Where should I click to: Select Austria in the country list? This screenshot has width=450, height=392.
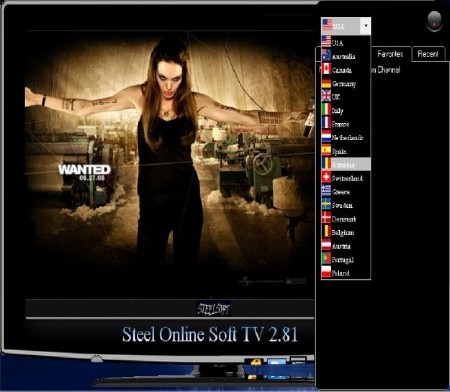pyautogui.click(x=346, y=246)
